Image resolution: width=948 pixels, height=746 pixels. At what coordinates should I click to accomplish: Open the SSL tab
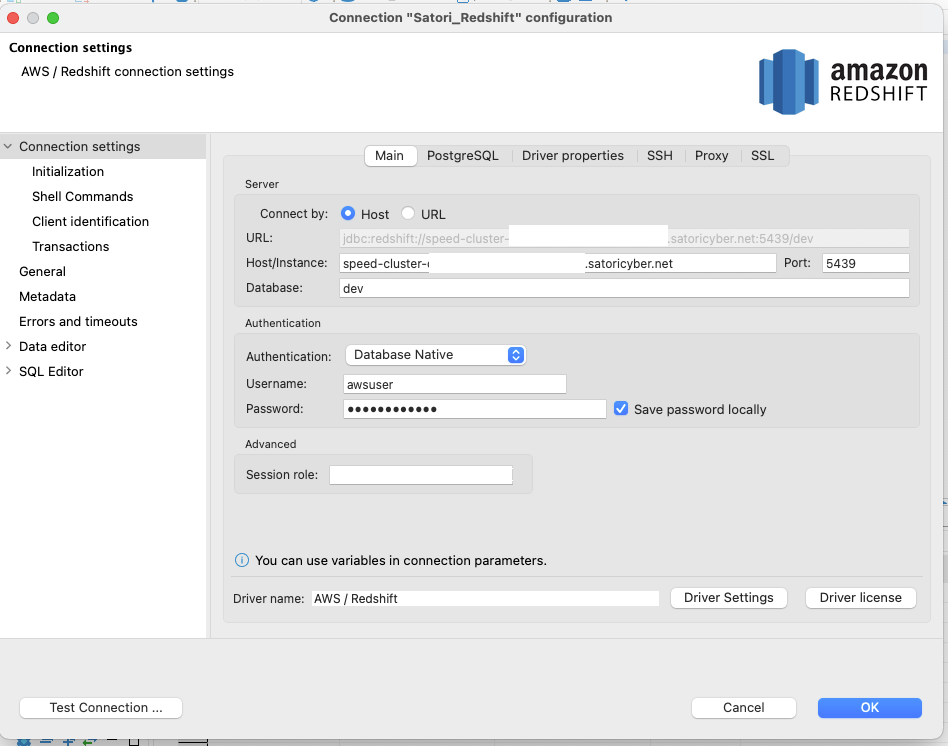762,155
